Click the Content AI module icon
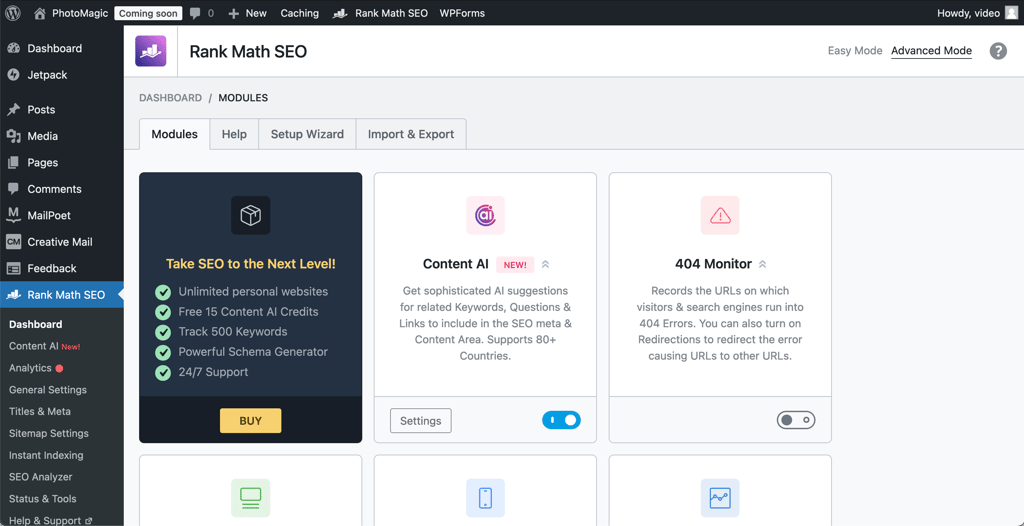This screenshot has width=1024, height=526. pyautogui.click(x=485, y=215)
